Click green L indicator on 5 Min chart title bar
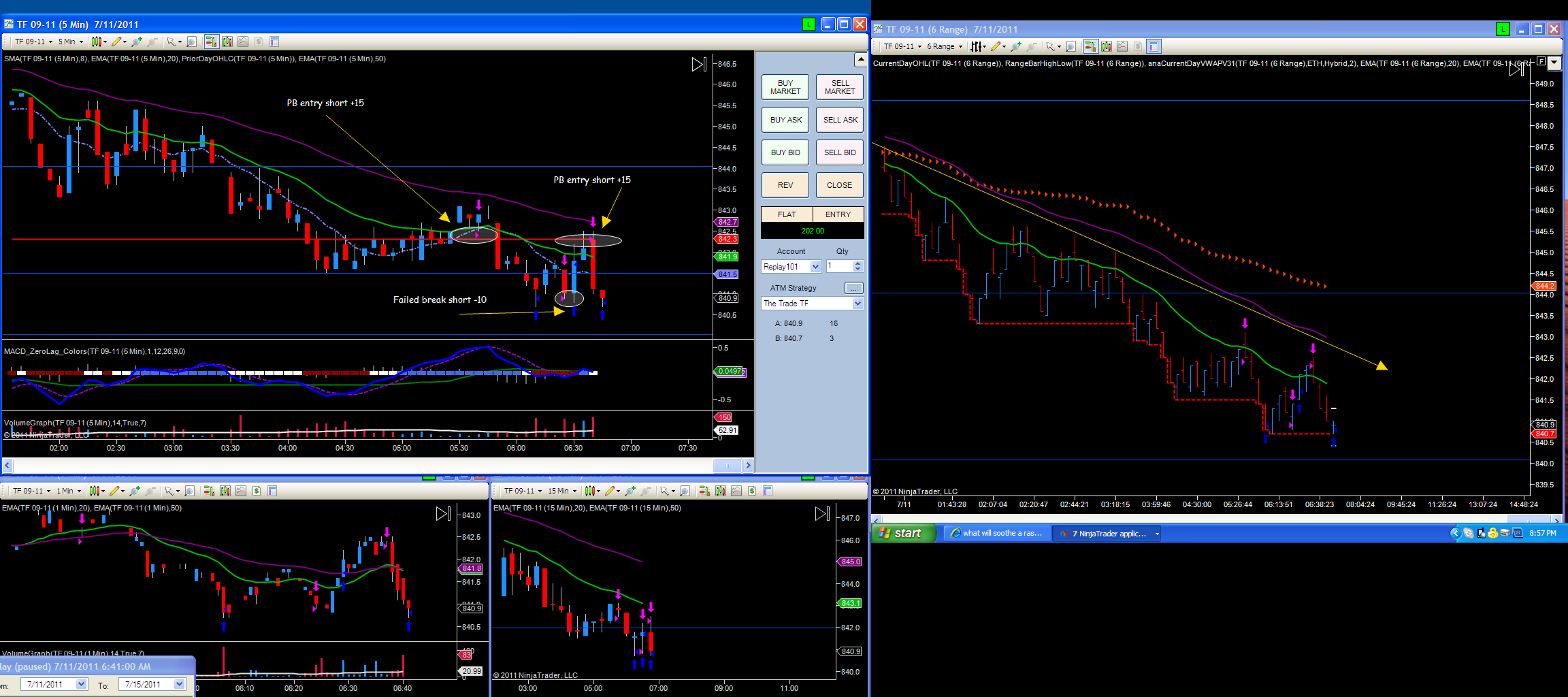1568x697 pixels. pyautogui.click(x=808, y=25)
